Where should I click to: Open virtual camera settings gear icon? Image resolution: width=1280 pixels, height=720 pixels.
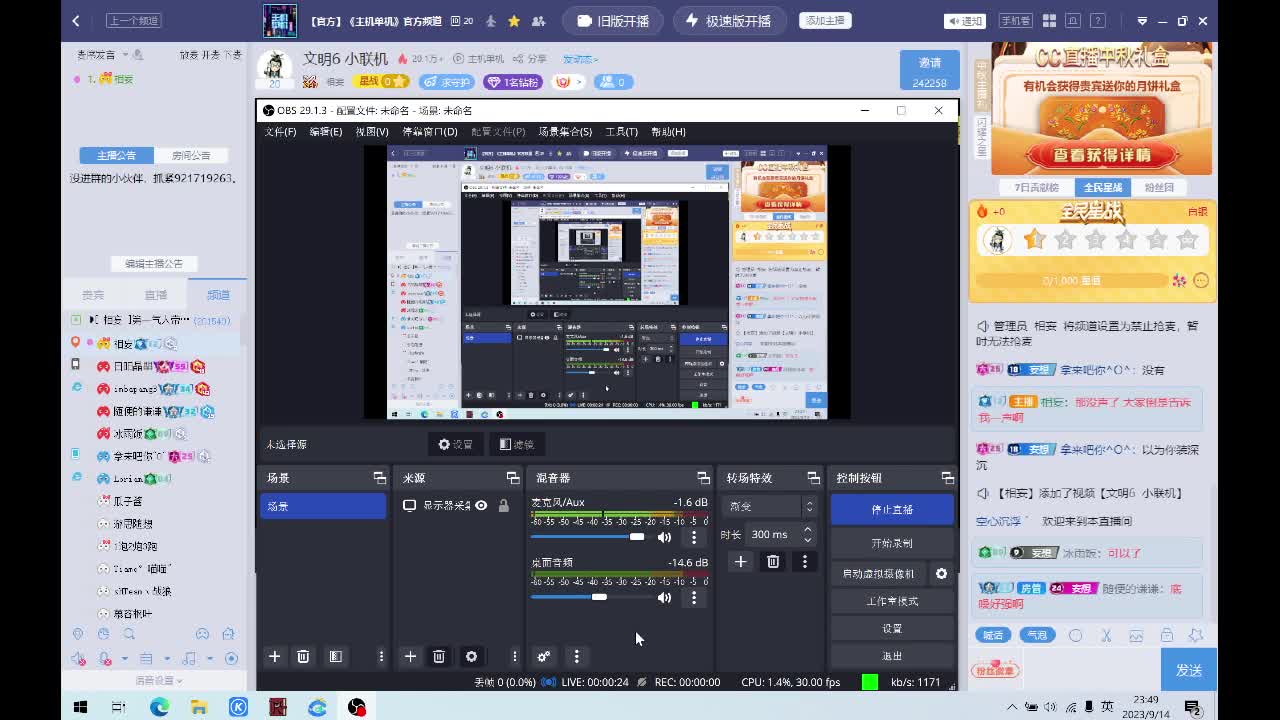[x=941, y=574]
